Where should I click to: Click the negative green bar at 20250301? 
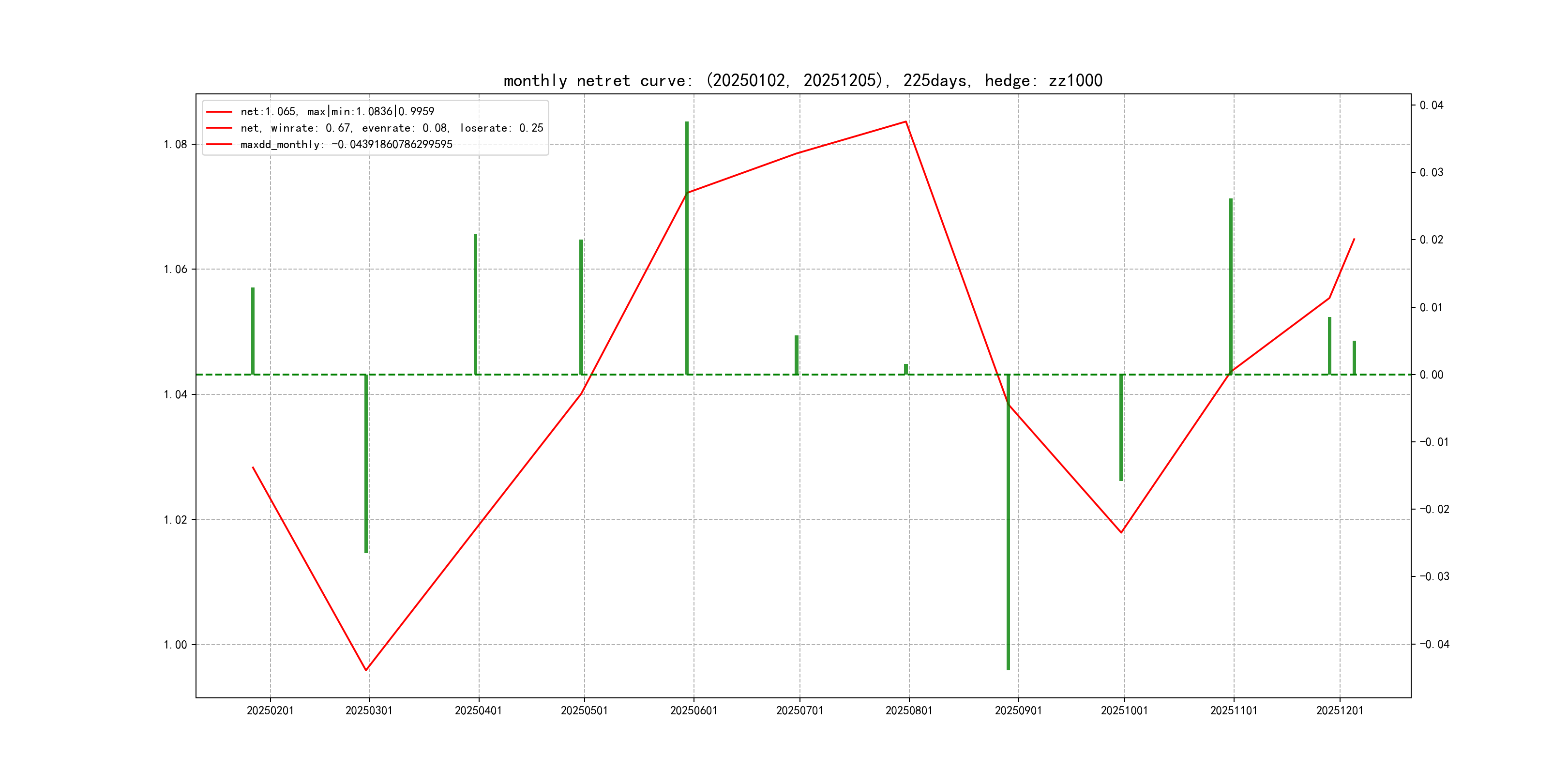pos(366,463)
